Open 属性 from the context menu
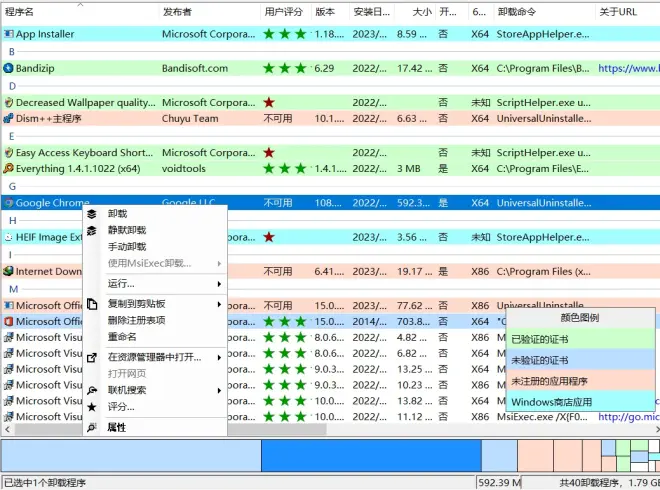660x490 pixels. [117, 428]
